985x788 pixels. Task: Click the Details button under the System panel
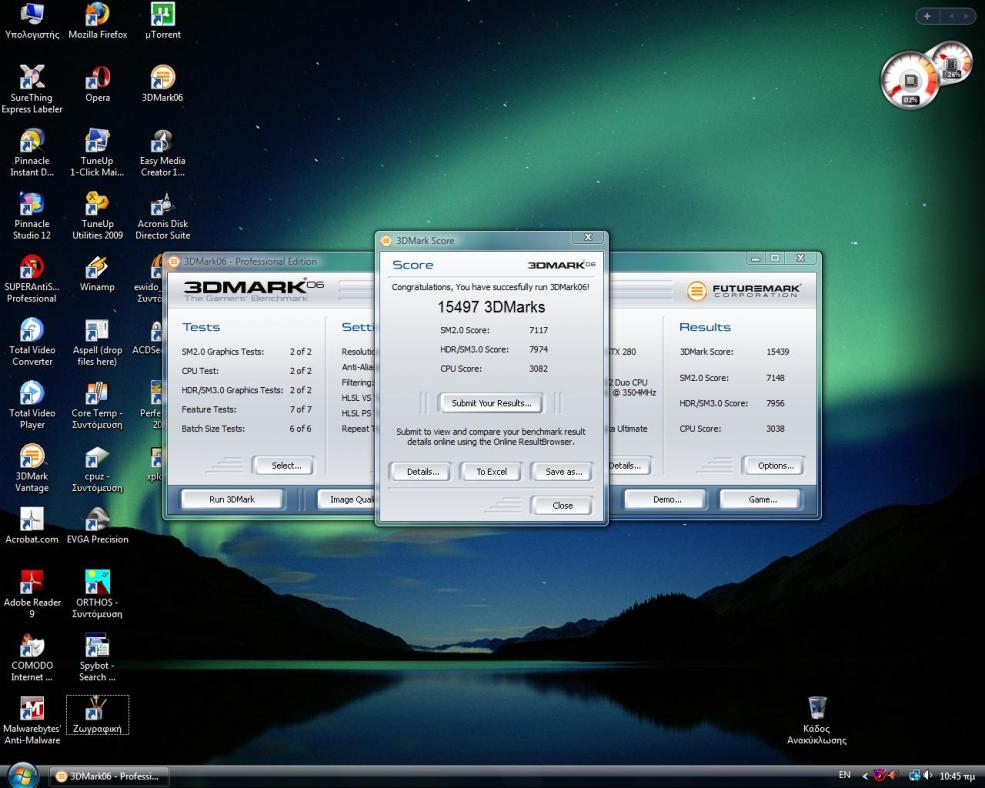(x=629, y=466)
